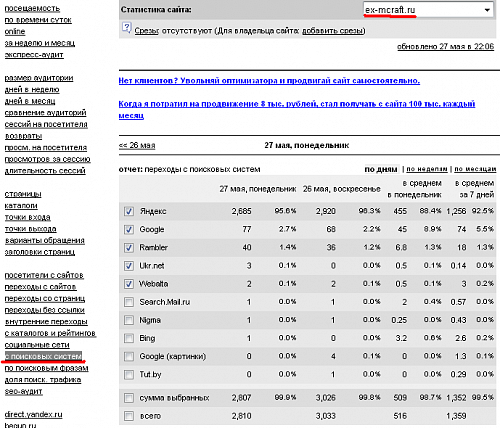The height and width of the screenshot is (428, 500).
Task: Open внутренние переходы report
Action: (x=46, y=322)
